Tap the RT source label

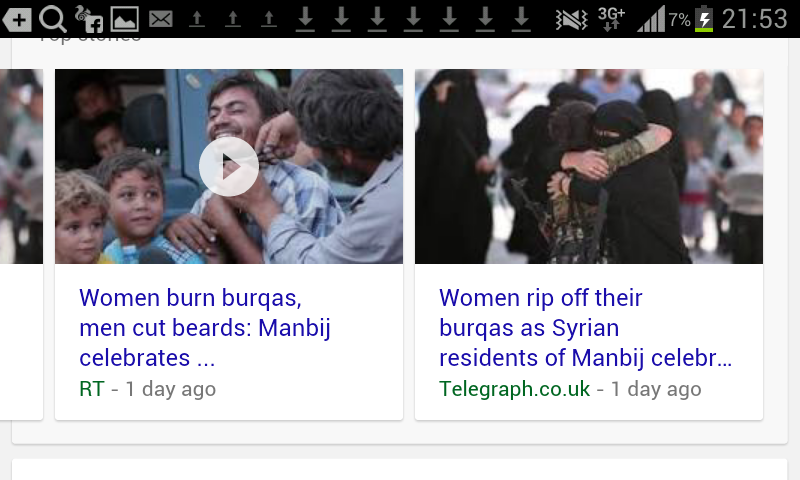(x=92, y=389)
